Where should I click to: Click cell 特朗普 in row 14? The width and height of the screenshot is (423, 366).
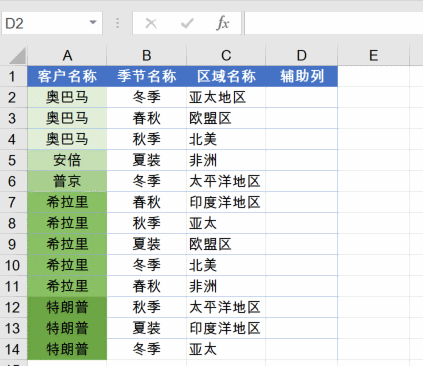67,349
